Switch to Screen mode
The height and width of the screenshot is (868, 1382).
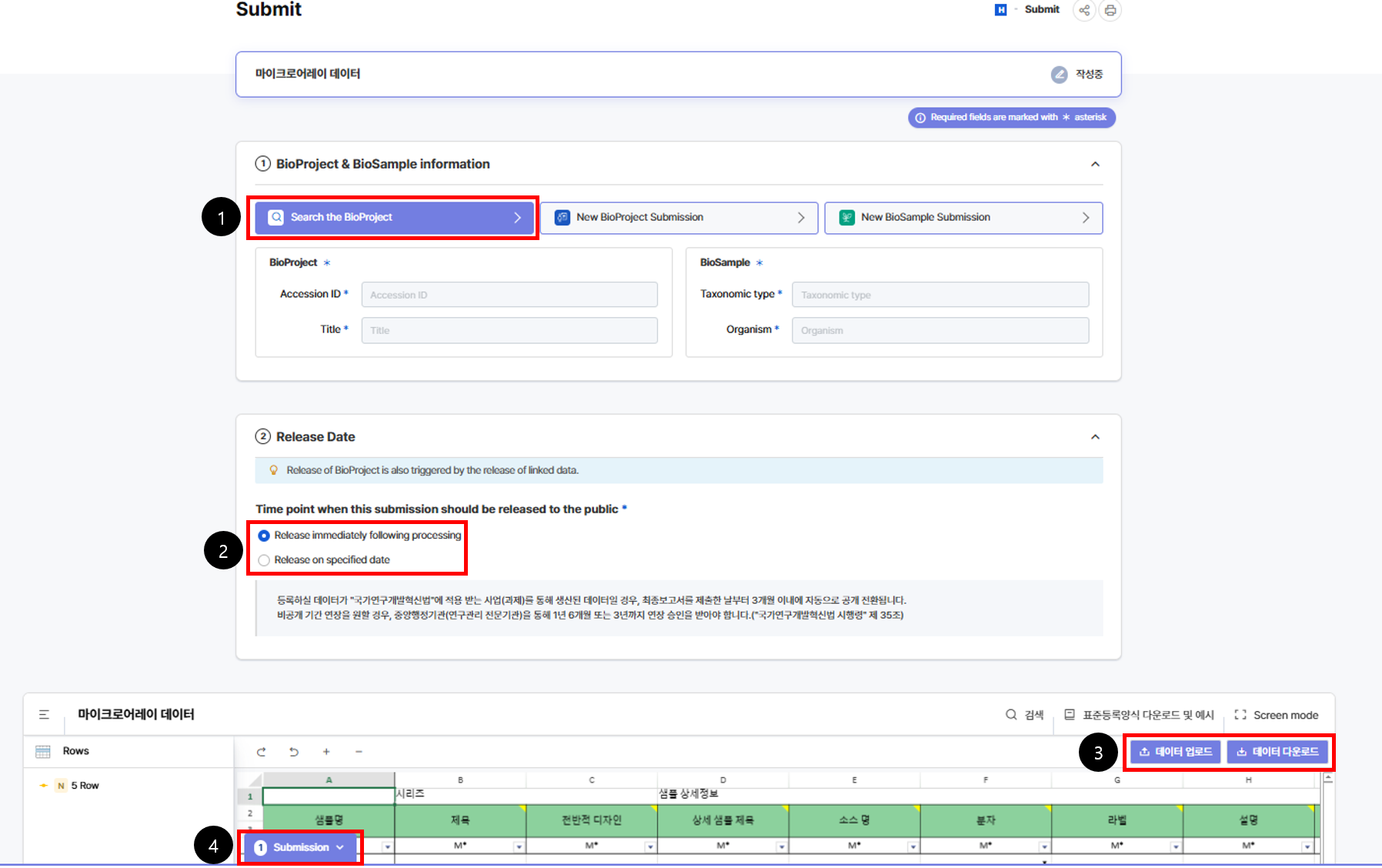pos(1277,715)
